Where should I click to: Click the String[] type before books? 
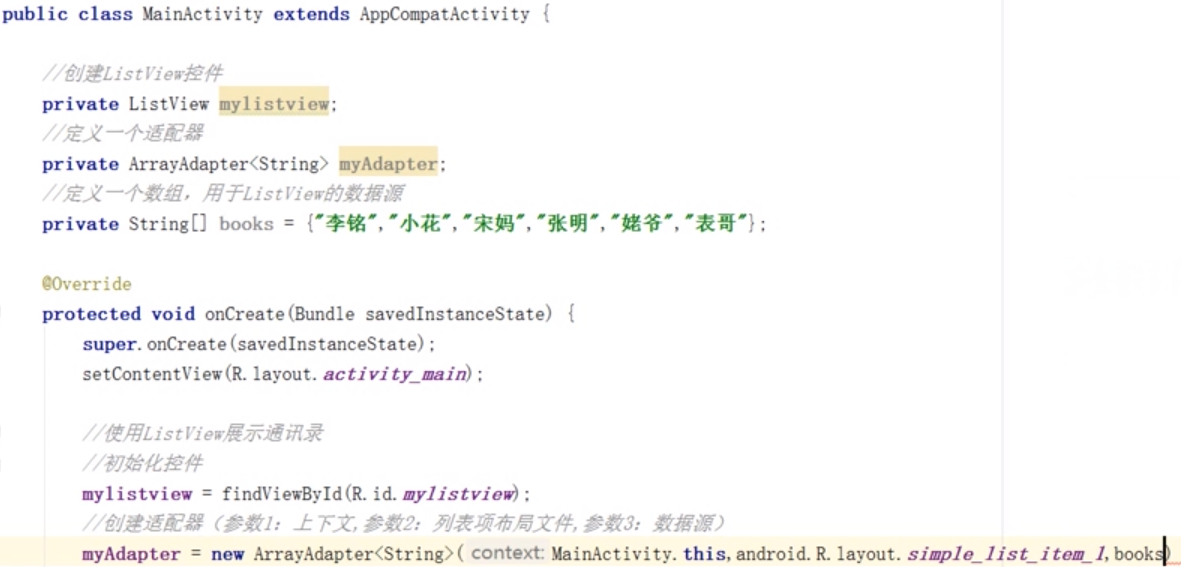coord(167,224)
